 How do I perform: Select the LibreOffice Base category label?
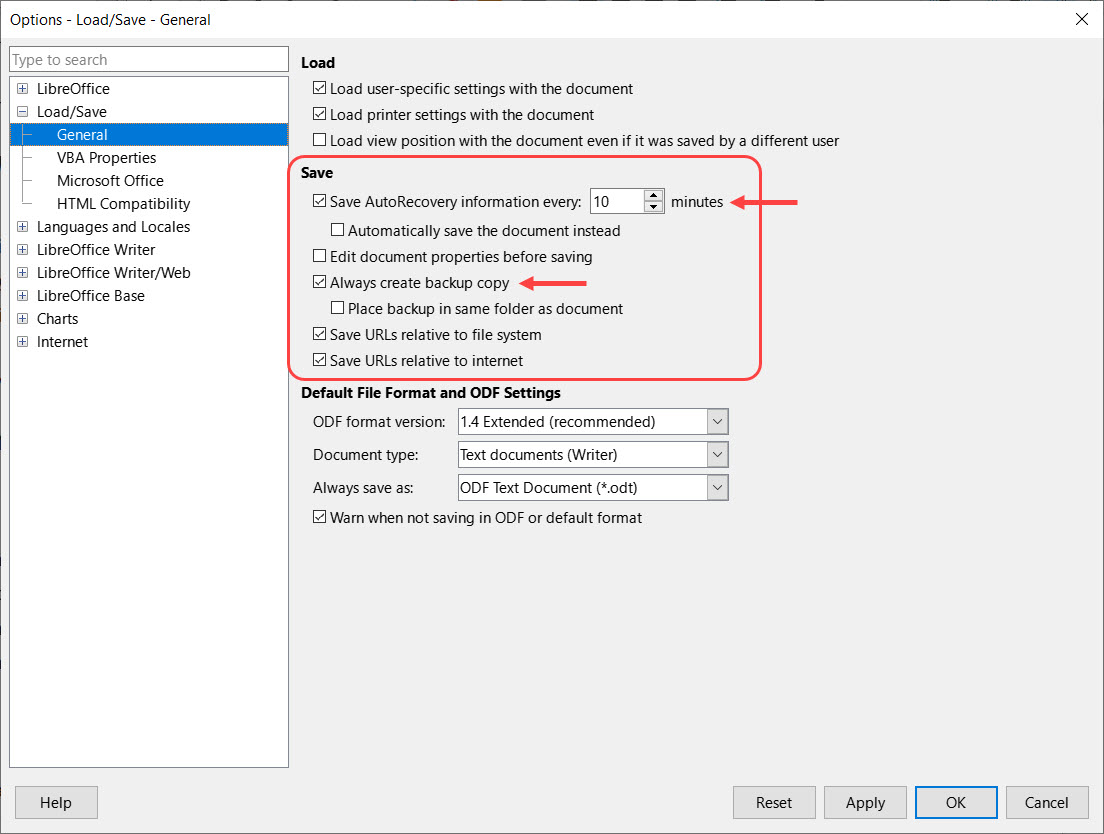tap(91, 296)
